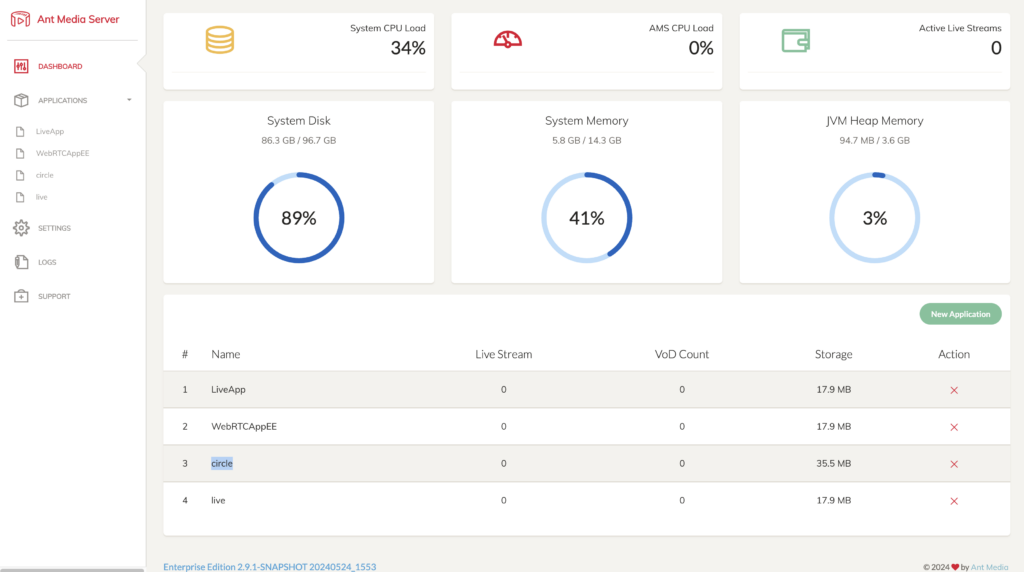1024x572 pixels.
Task: Click the Settings gear icon
Action: 21,228
